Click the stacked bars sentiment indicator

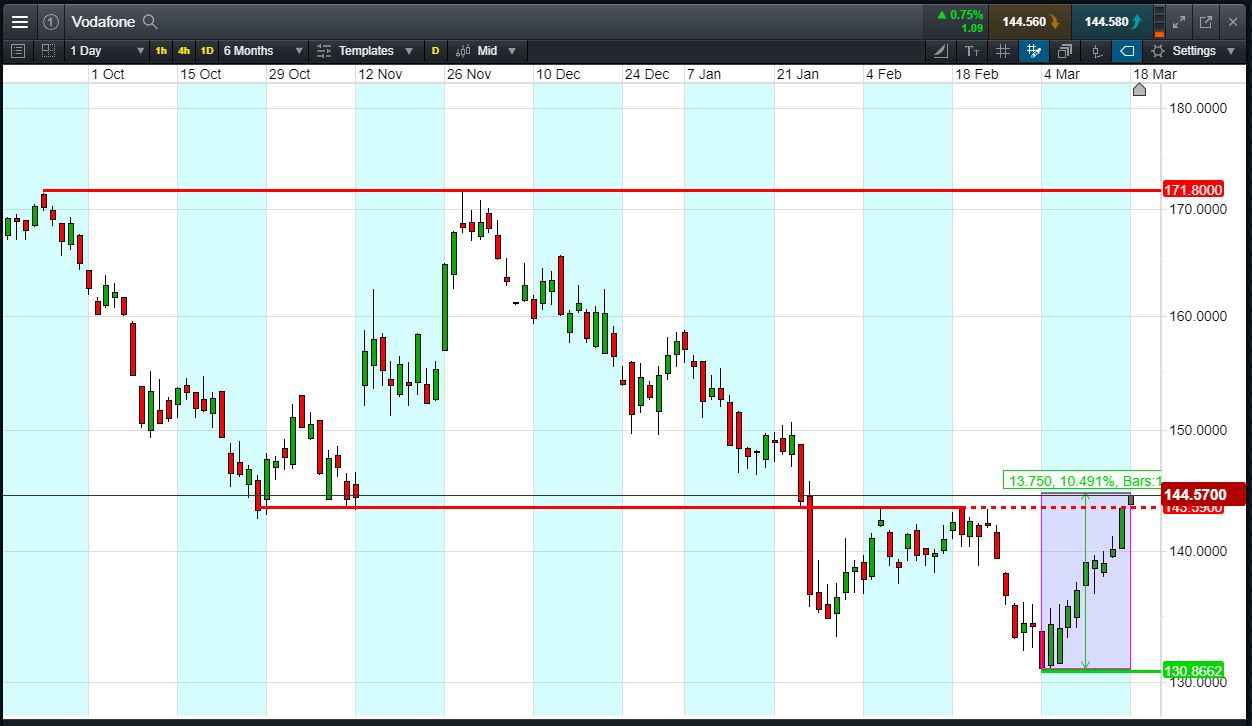[1160, 21]
